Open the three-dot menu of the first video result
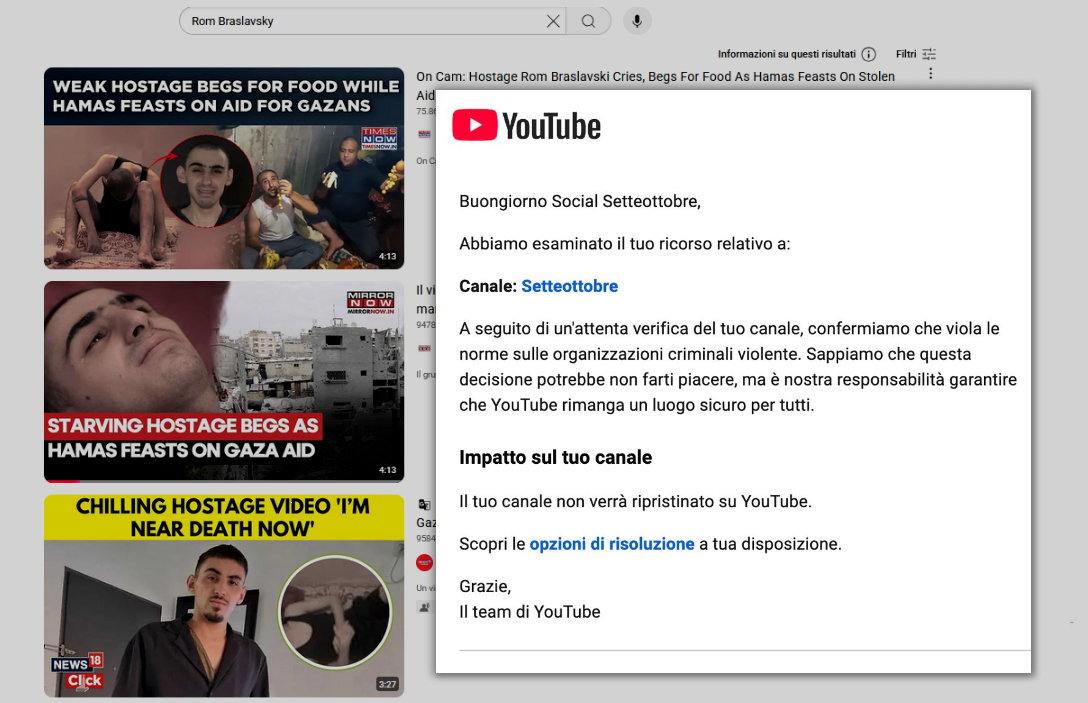 tap(930, 74)
